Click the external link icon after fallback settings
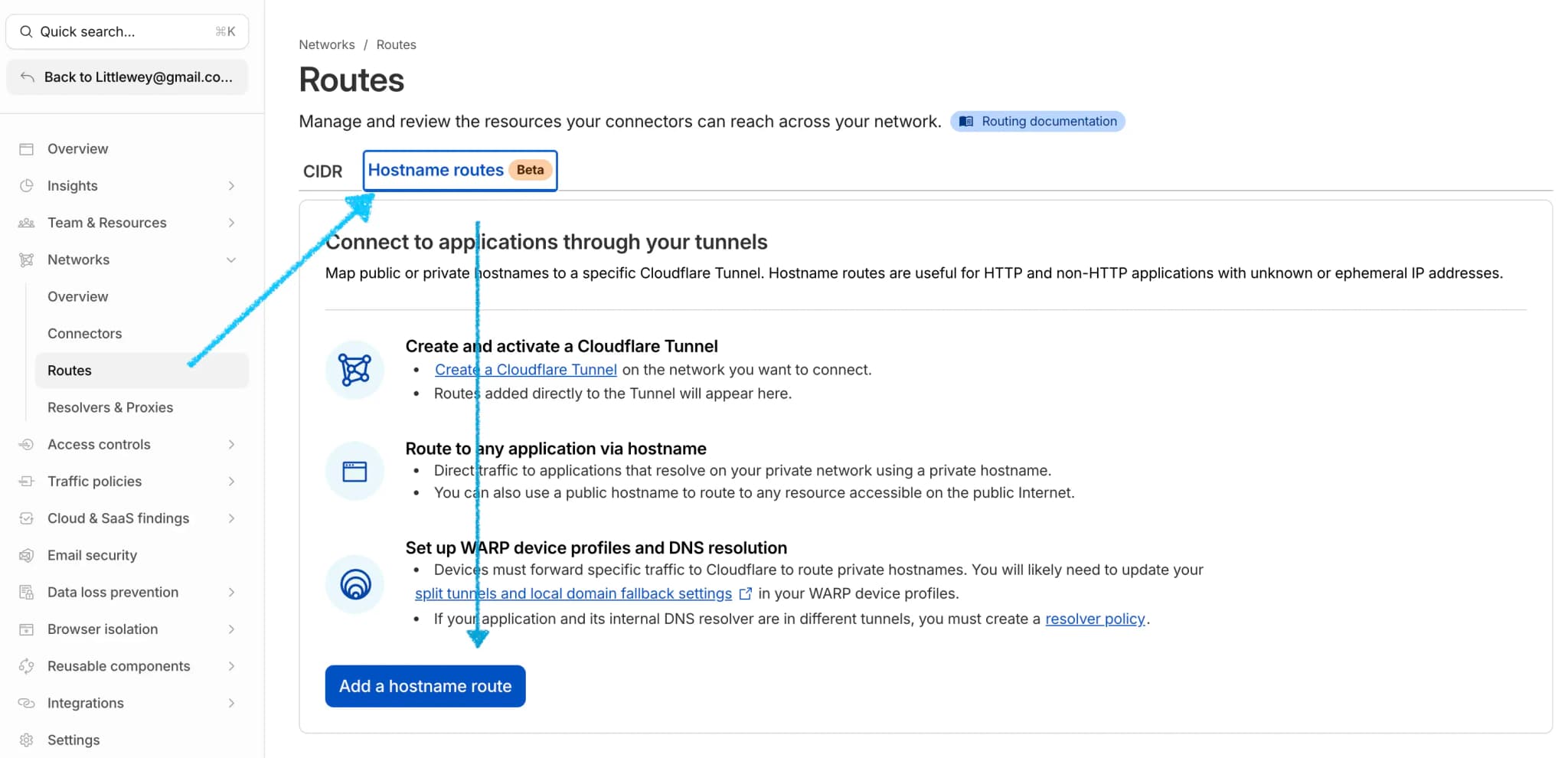The height and width of the screenshot is (758, 1568). pyautogui.click(x=745, y=593)
